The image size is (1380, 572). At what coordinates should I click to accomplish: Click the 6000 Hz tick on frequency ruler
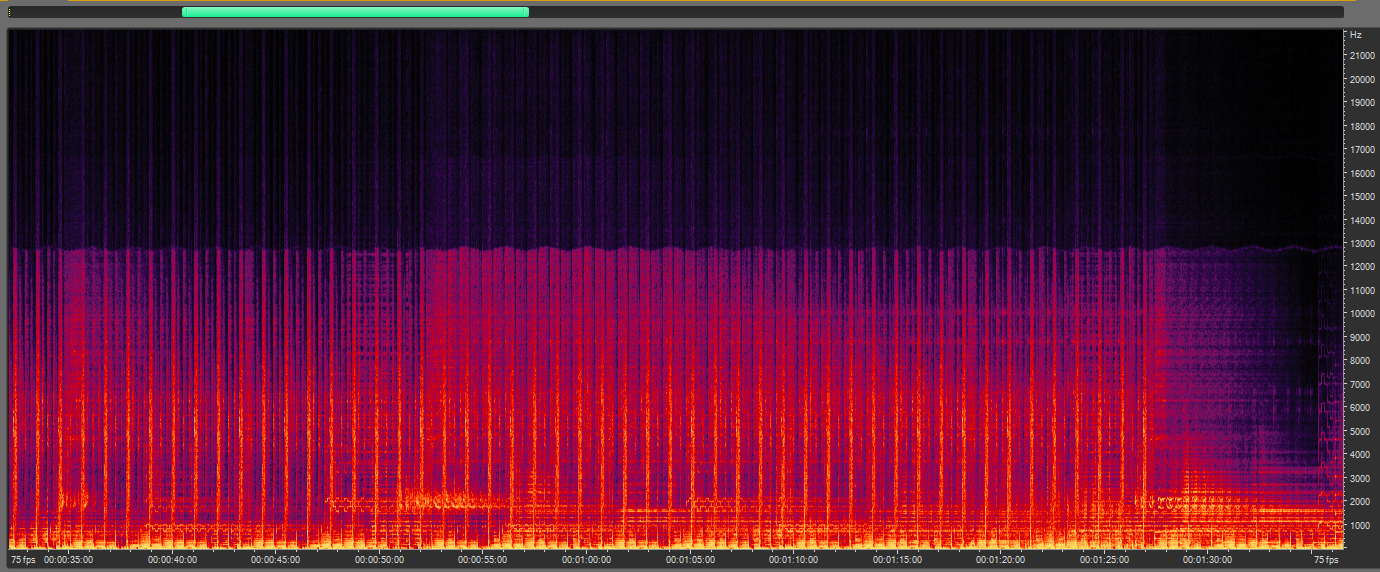[1360, 408]
